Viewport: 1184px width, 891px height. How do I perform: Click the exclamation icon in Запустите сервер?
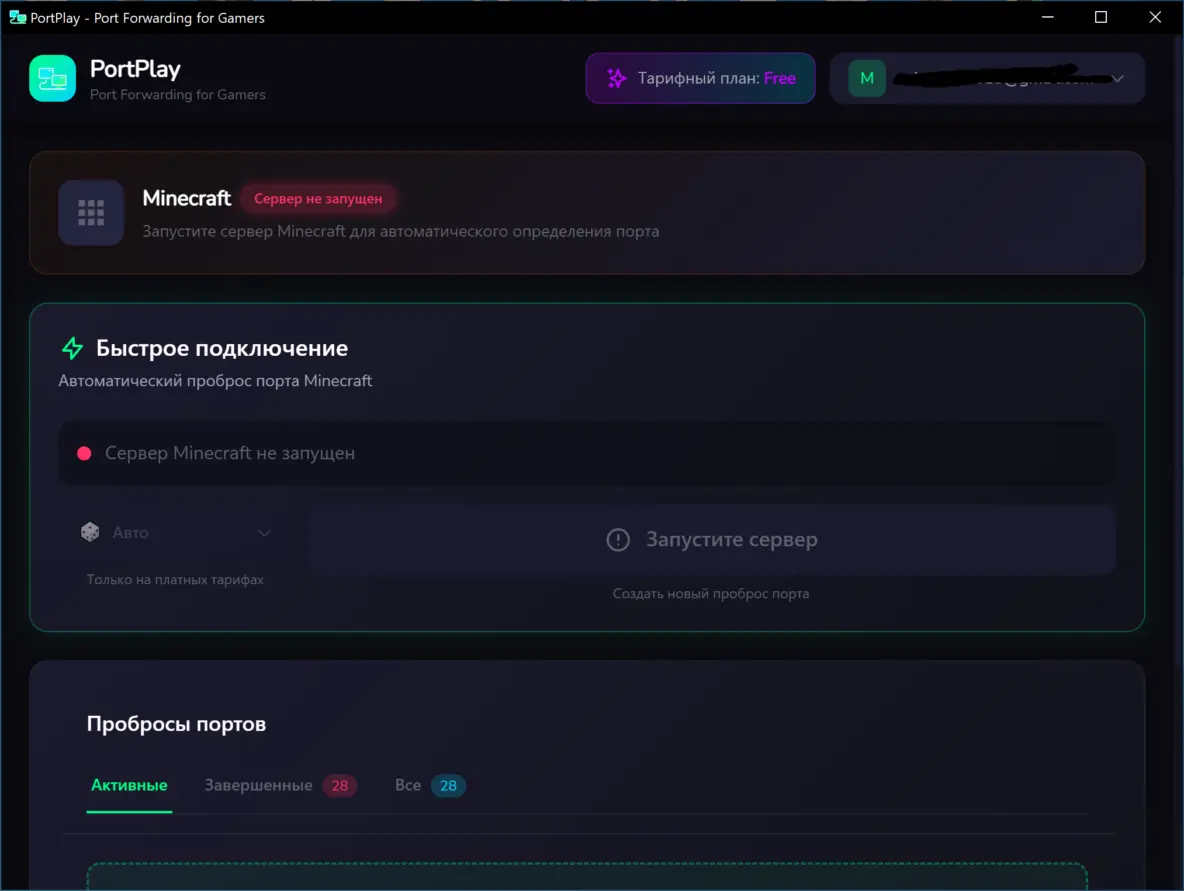[x=618, y=540]
